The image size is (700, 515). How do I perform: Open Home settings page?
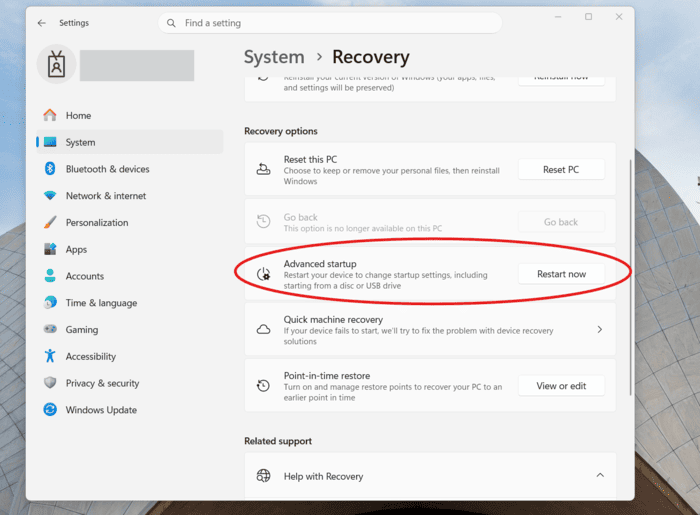[129, 115]
